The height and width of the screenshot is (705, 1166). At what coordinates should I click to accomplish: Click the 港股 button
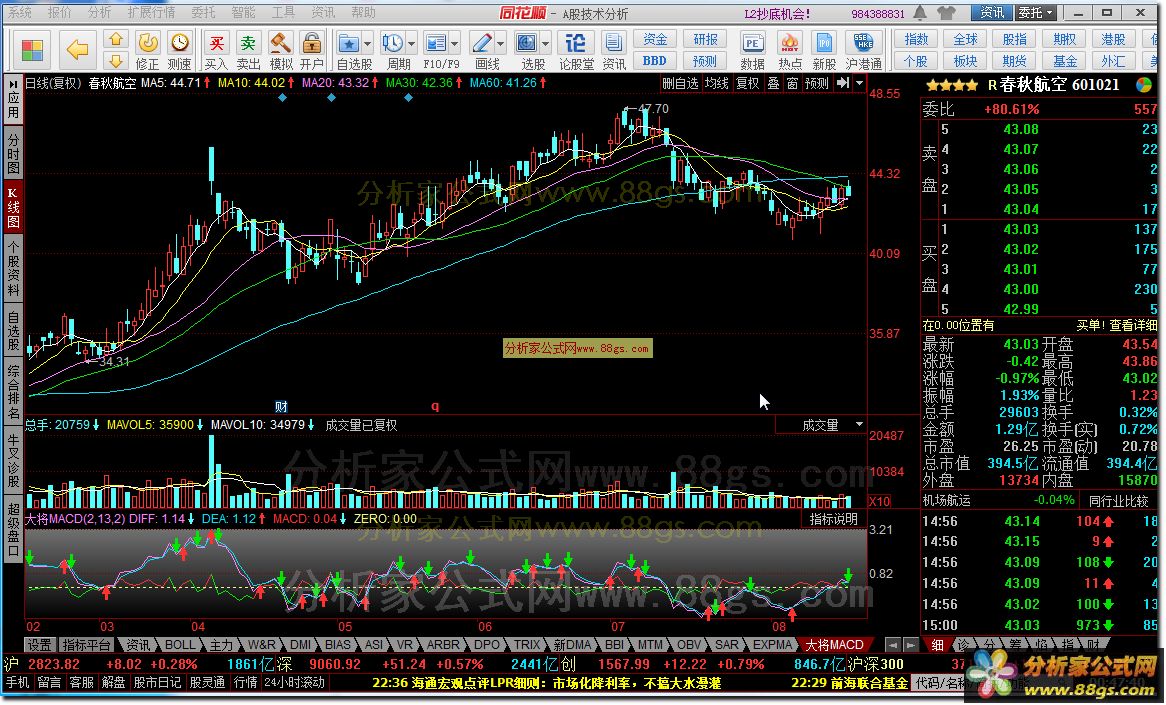[1113, 39]
